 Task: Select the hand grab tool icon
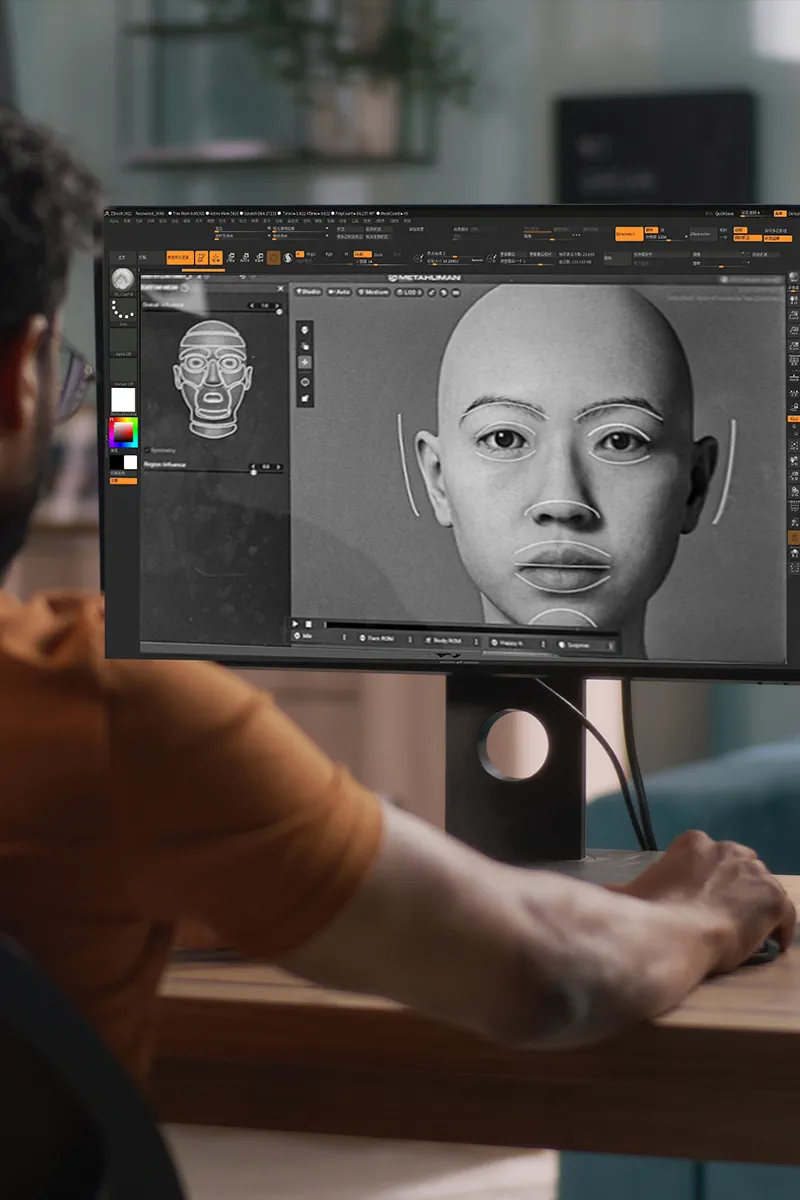pos(305,345)
